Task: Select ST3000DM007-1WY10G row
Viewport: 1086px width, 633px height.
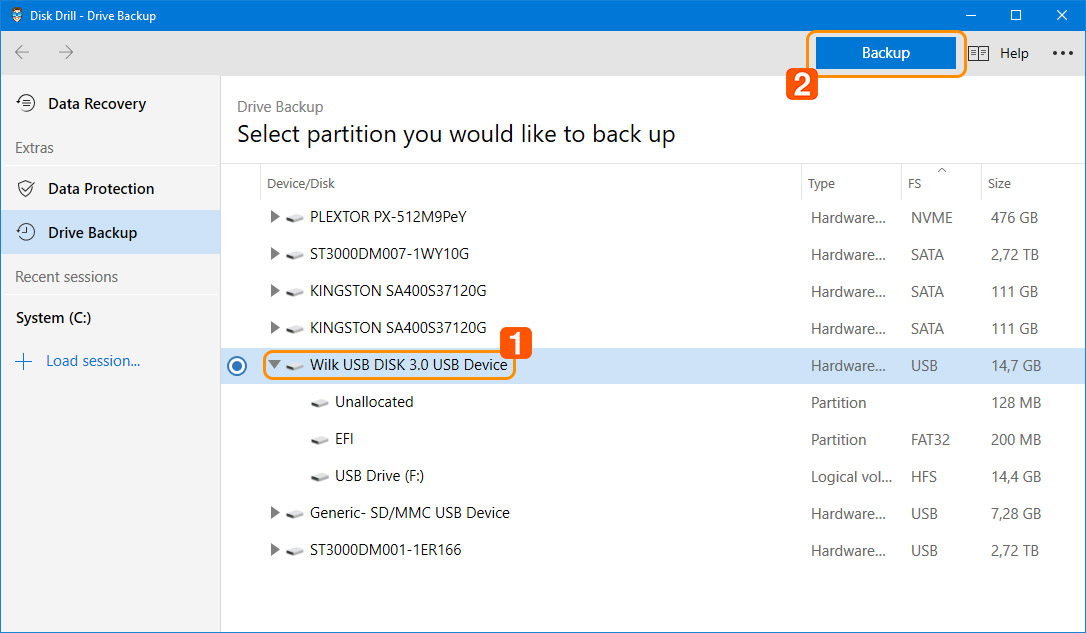Action: click(x=652, y=254)
